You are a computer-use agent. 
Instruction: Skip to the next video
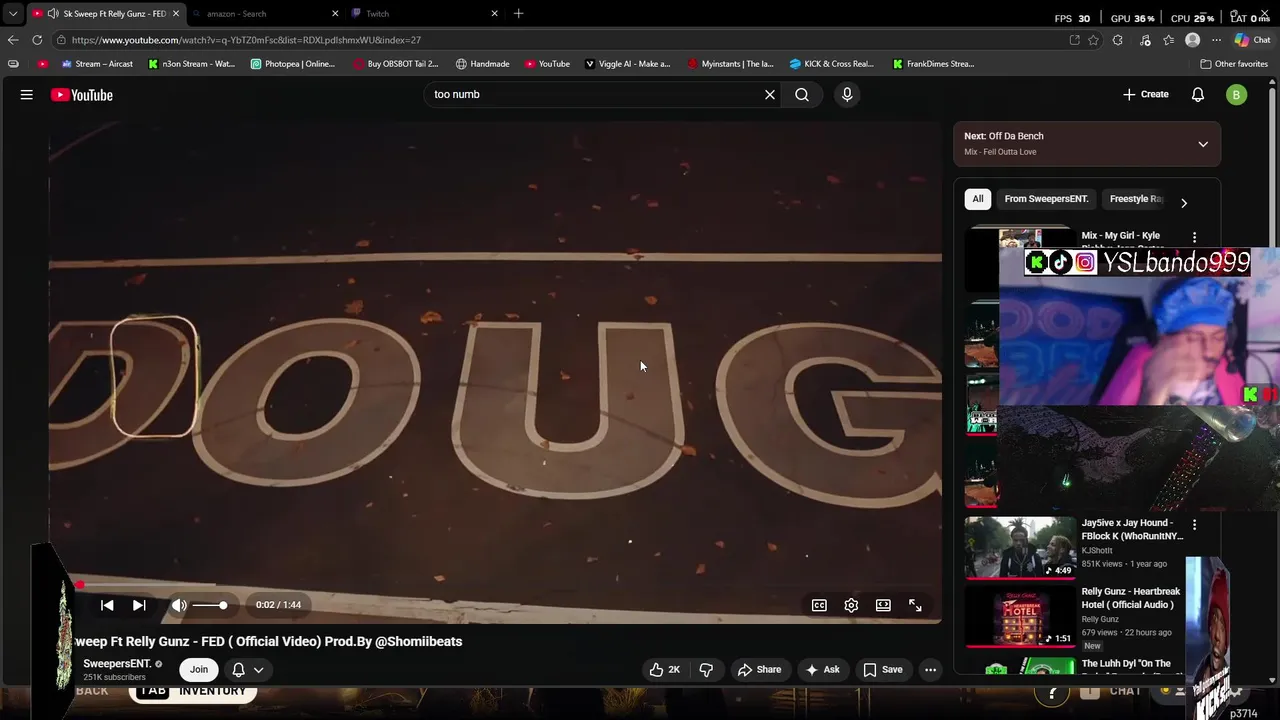click(x=139, y=605)
